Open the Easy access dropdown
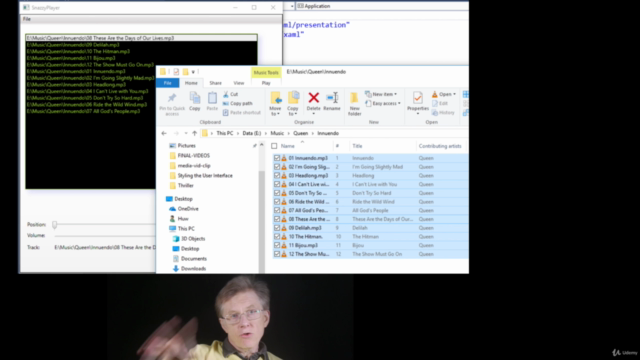The image size is (640, 360). (383, 104)
